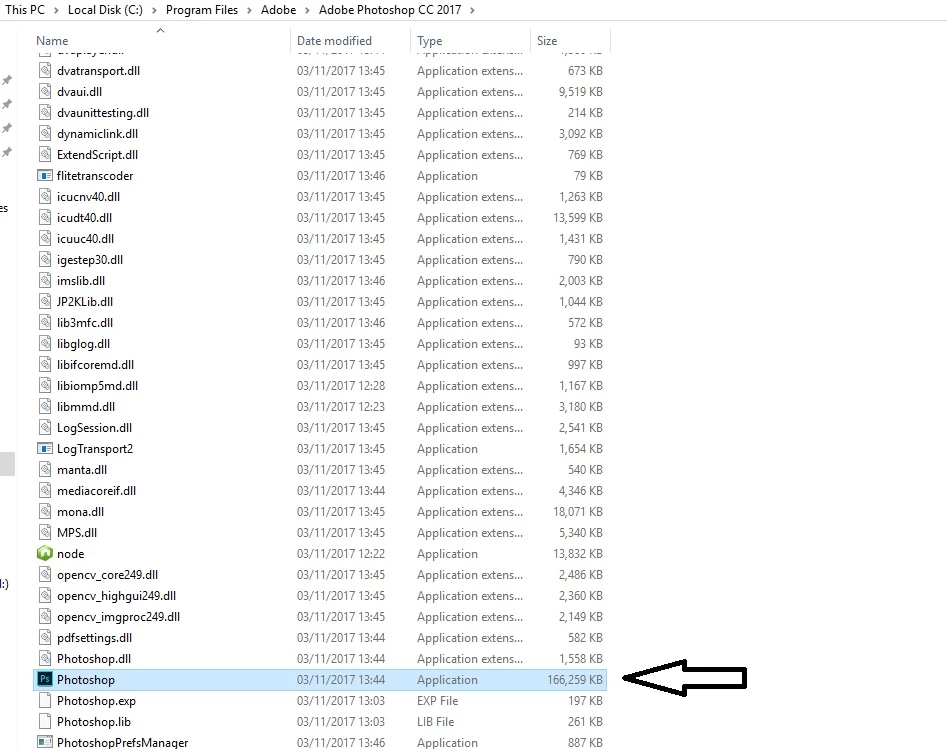Click the 13,832 KB size of node
Image resolution: width=947 pixels, height=749 pixels.
pyautogui.click(x=577, y=553)
